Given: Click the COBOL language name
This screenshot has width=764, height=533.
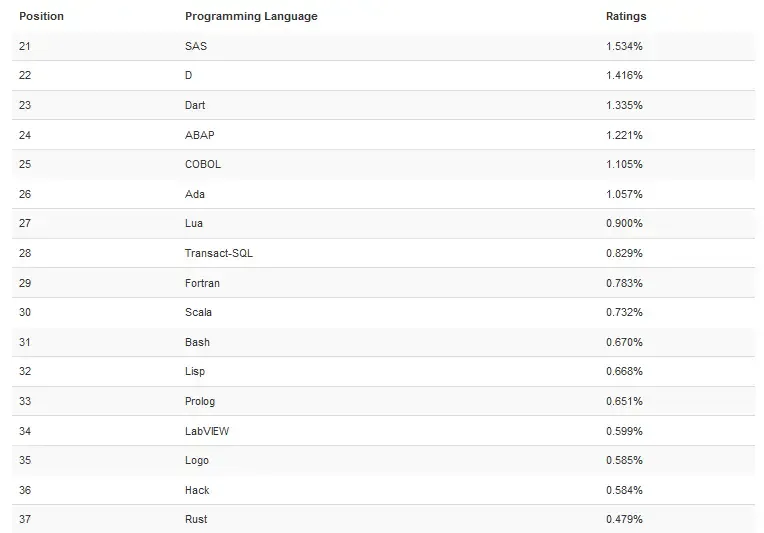Looking at the screenshot, I should point(203,164).
